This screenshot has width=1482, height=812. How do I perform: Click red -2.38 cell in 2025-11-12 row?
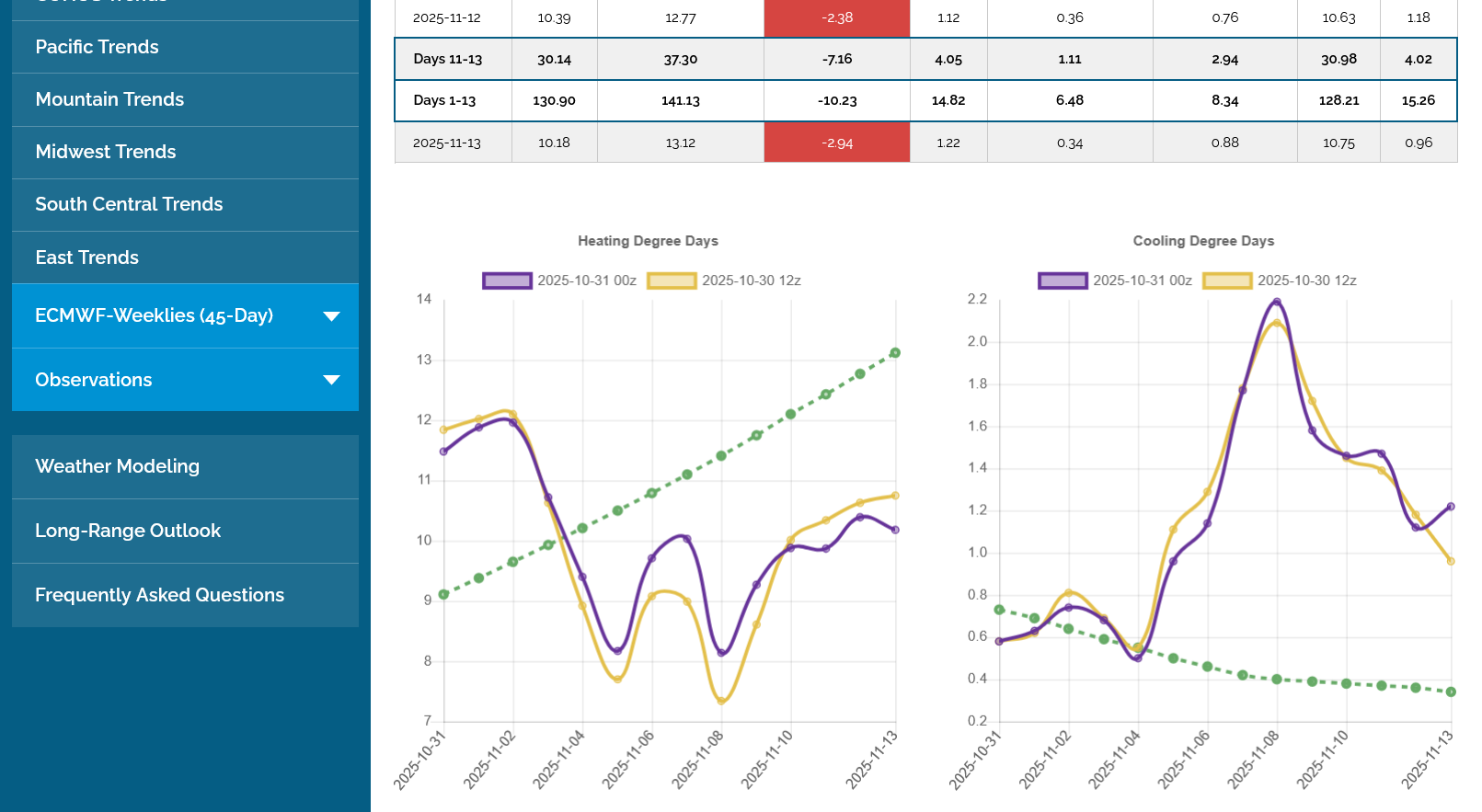[836, 17]
